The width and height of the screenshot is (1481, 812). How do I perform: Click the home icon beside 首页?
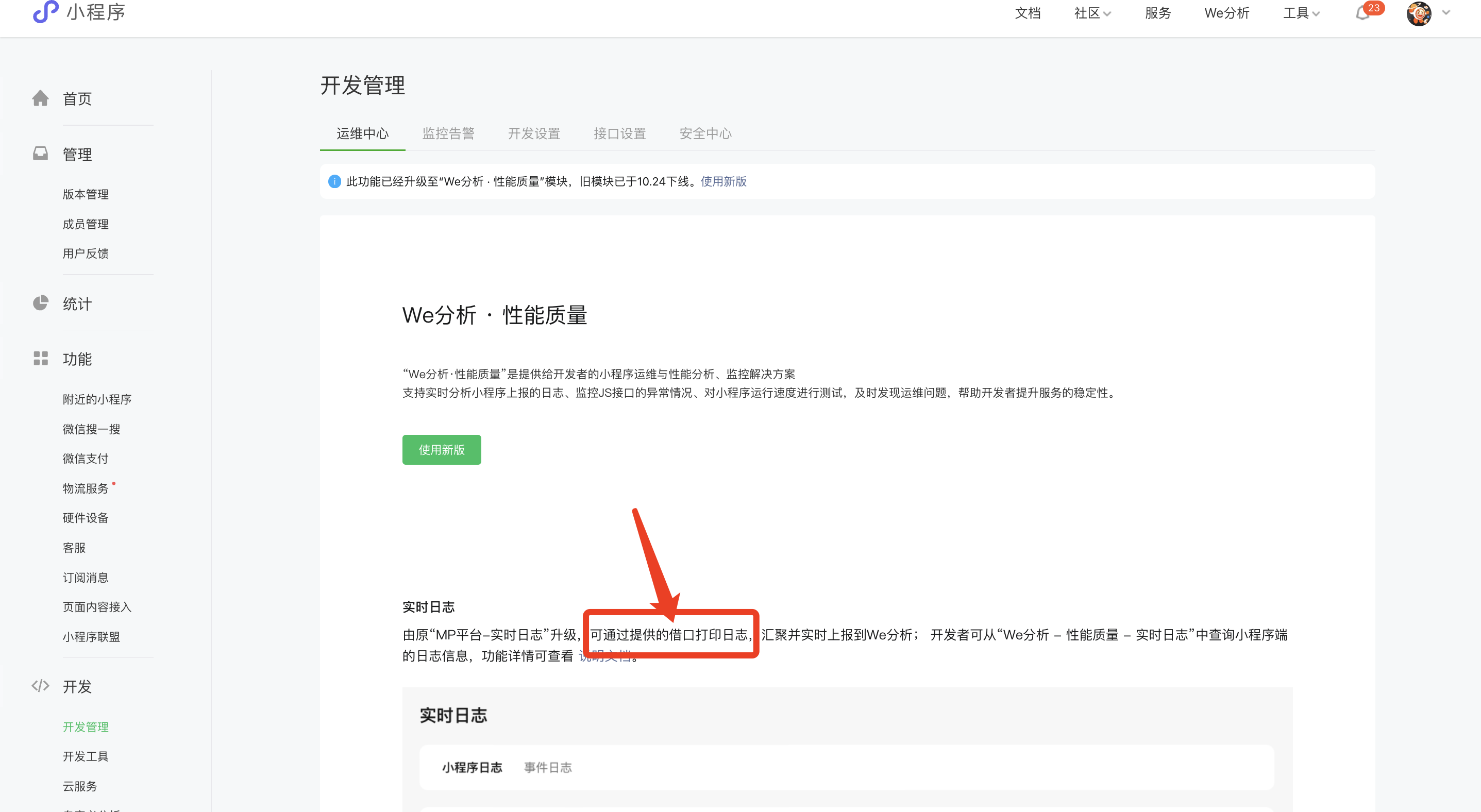pyautogui.click(x=40, y=98)
